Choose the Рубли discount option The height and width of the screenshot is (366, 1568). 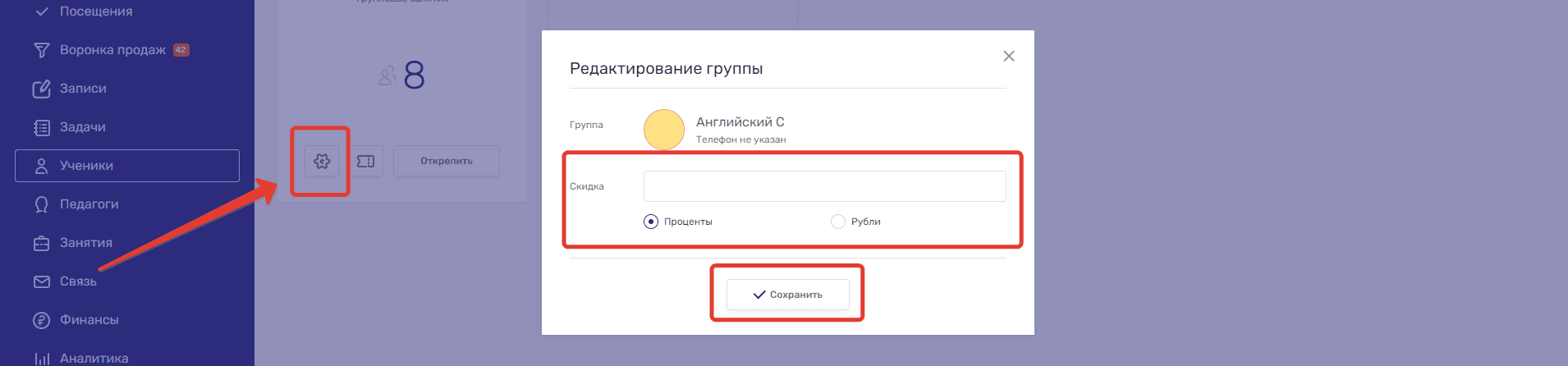click(x=838, y=222)
